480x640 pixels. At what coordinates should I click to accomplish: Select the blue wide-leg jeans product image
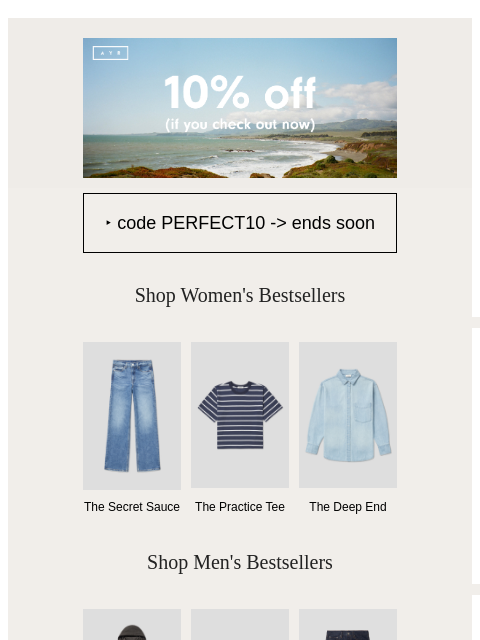(x=132, y=416)
